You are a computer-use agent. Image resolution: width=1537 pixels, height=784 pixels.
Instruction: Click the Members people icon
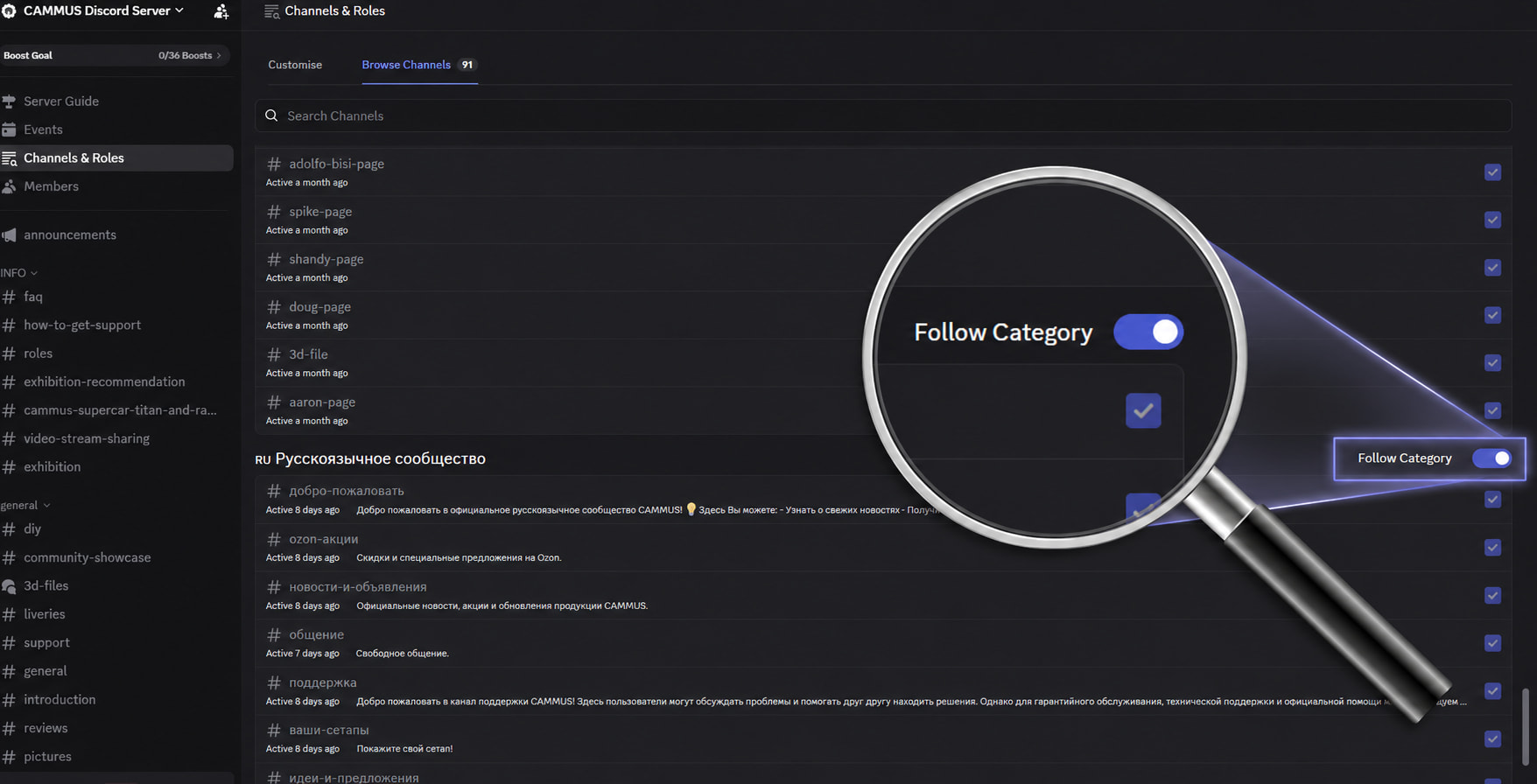coord(9,186)
